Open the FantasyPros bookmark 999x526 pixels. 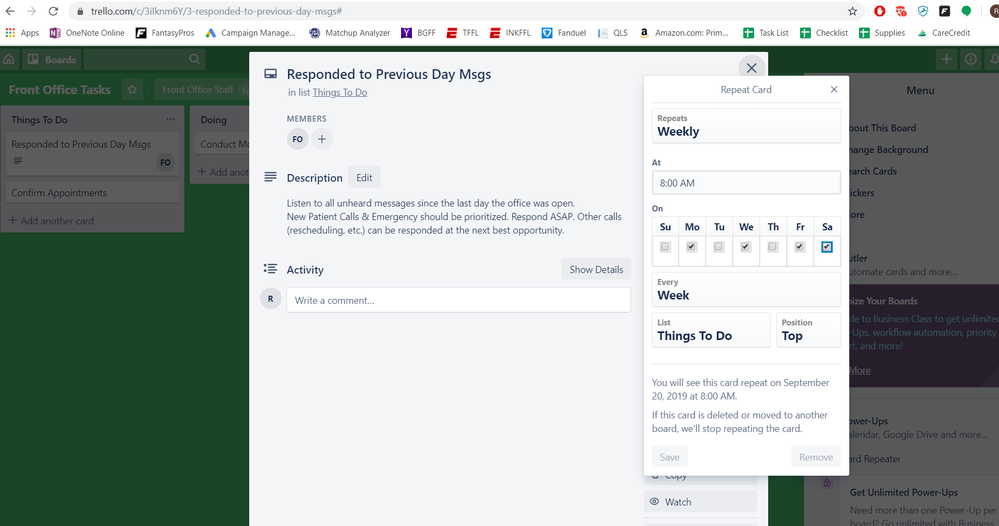(x=165, y=32)
